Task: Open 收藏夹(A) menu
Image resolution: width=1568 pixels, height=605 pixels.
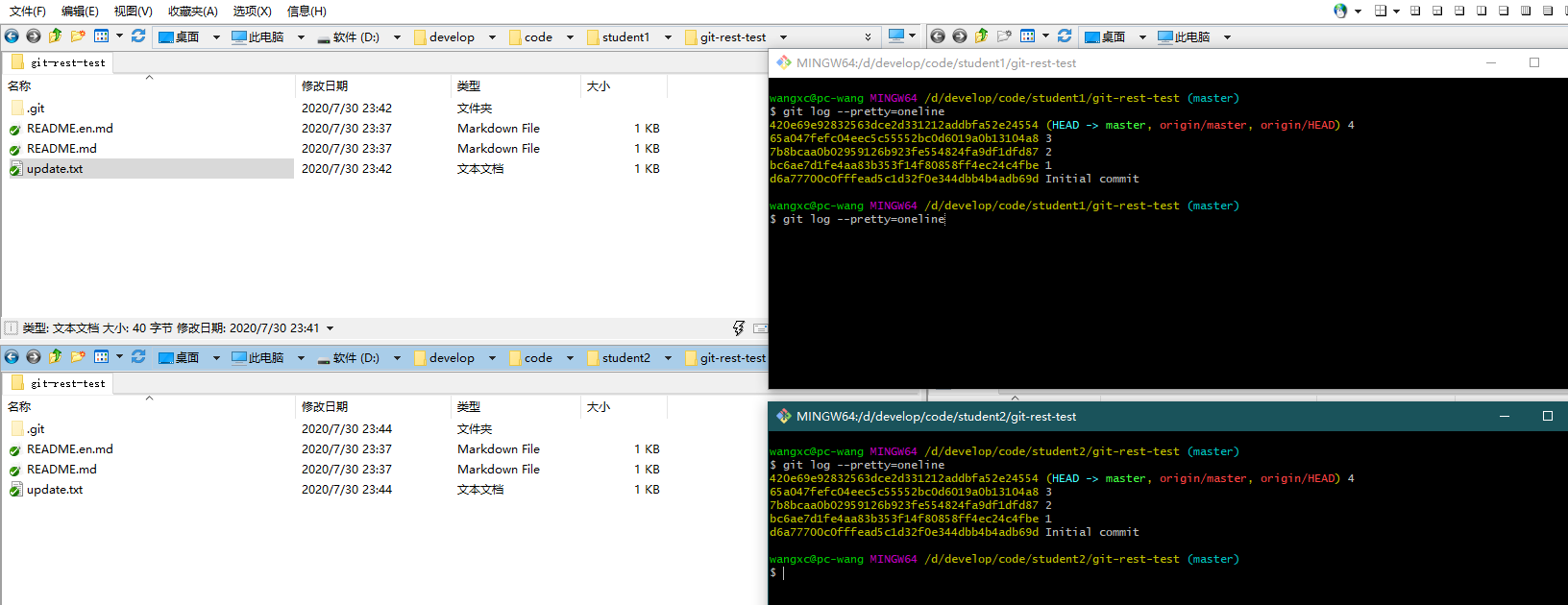Action: (x=192, y=12)
